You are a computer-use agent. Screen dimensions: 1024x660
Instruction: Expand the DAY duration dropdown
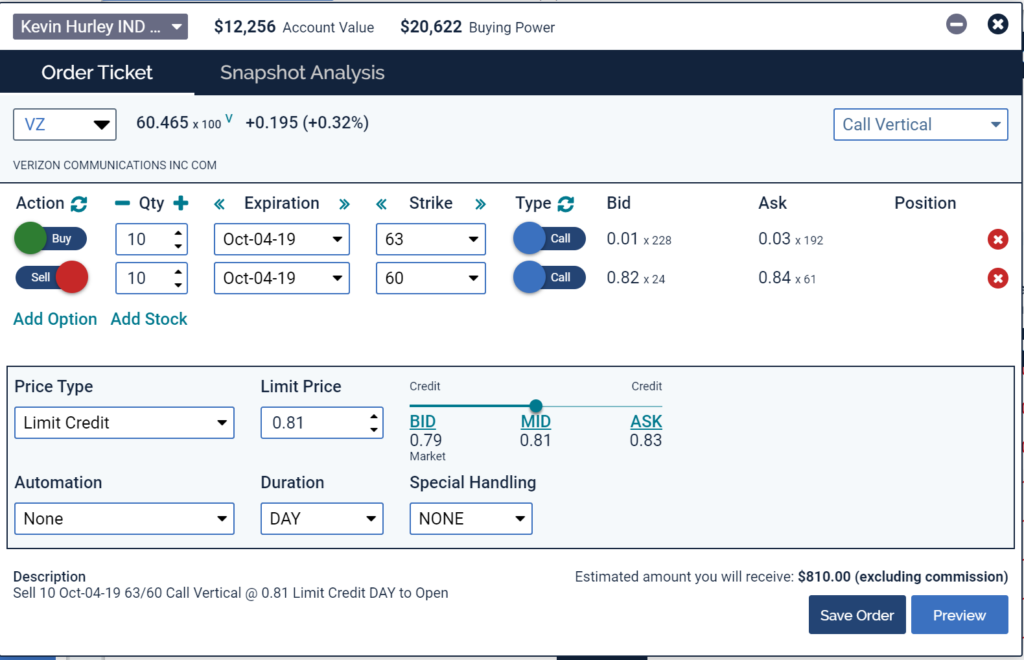pos(321,519)
